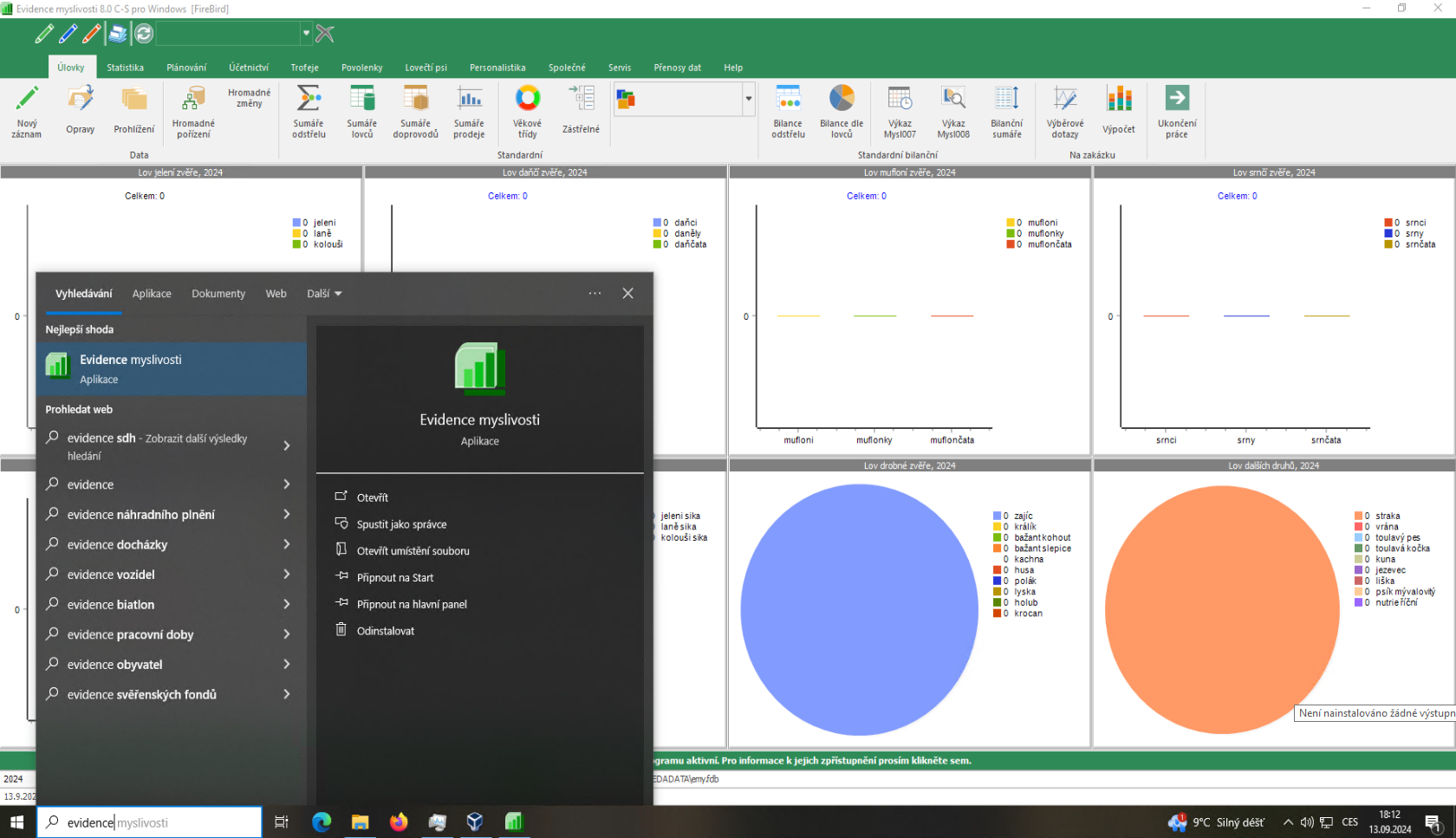Image resolution: width=1456 pixels, height=838 pixels.
Task: Close the Windows search panel
Action: coord(628,294)
